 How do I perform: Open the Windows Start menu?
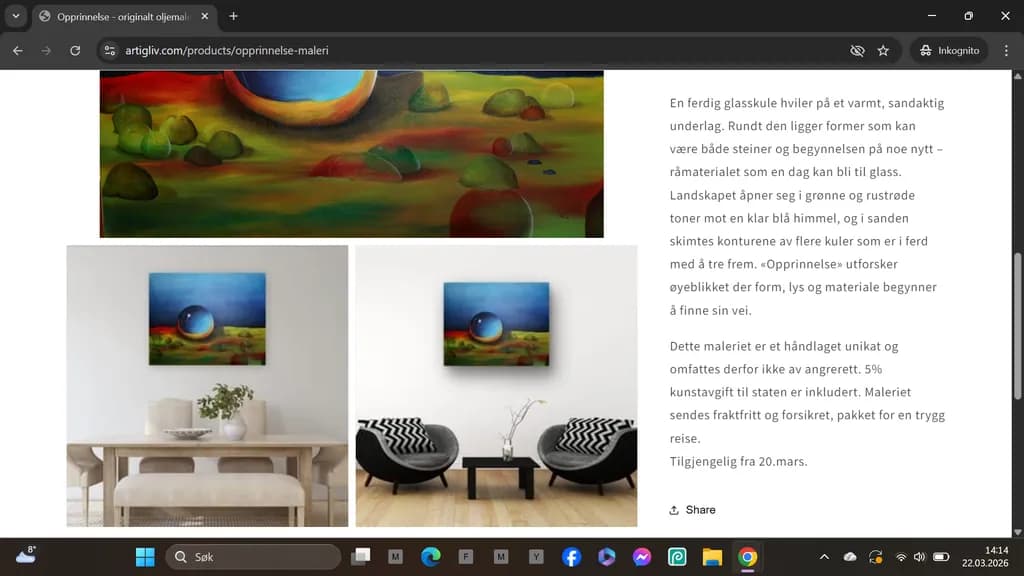[145, 557]
